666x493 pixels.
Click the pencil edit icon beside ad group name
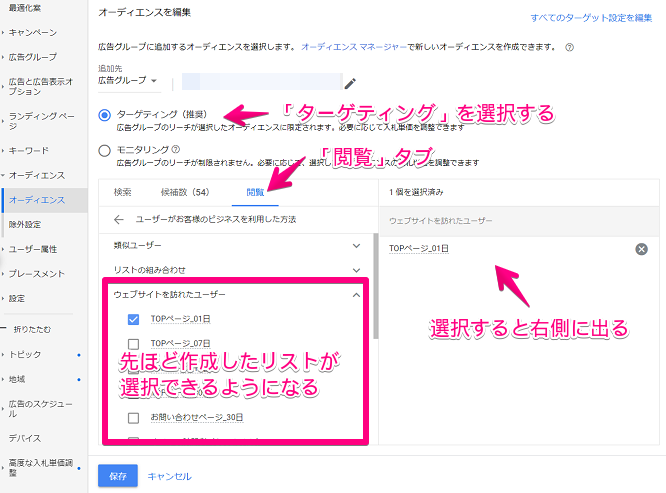point(350,83)
